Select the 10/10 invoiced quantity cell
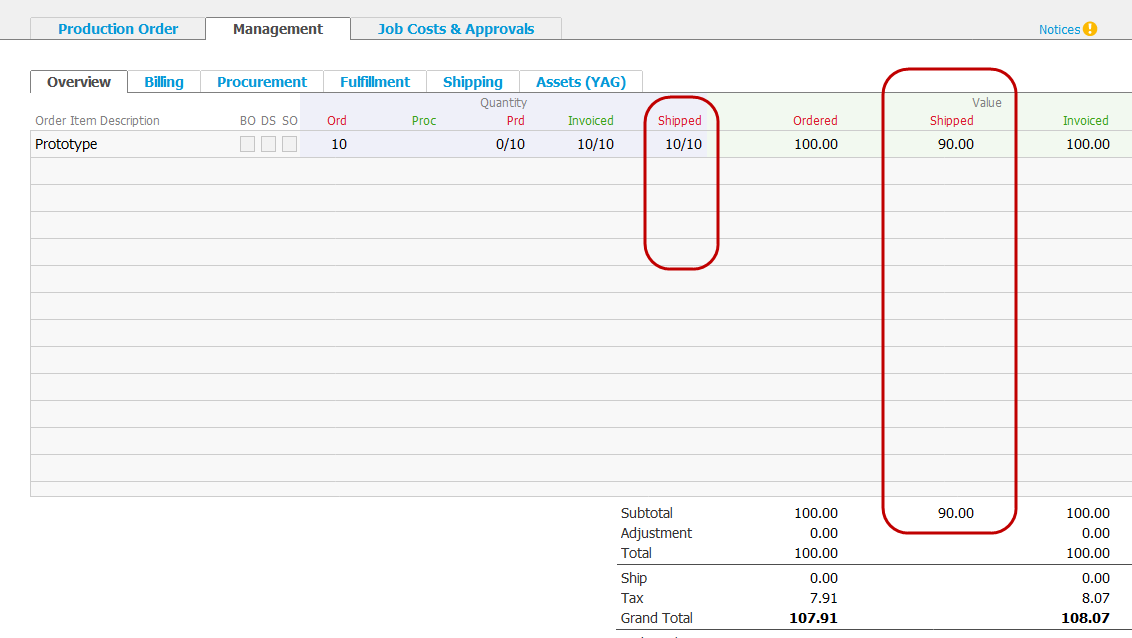The width and height of the screenshot is (1132, 638). pyautogui.click(x=596, y=144)
